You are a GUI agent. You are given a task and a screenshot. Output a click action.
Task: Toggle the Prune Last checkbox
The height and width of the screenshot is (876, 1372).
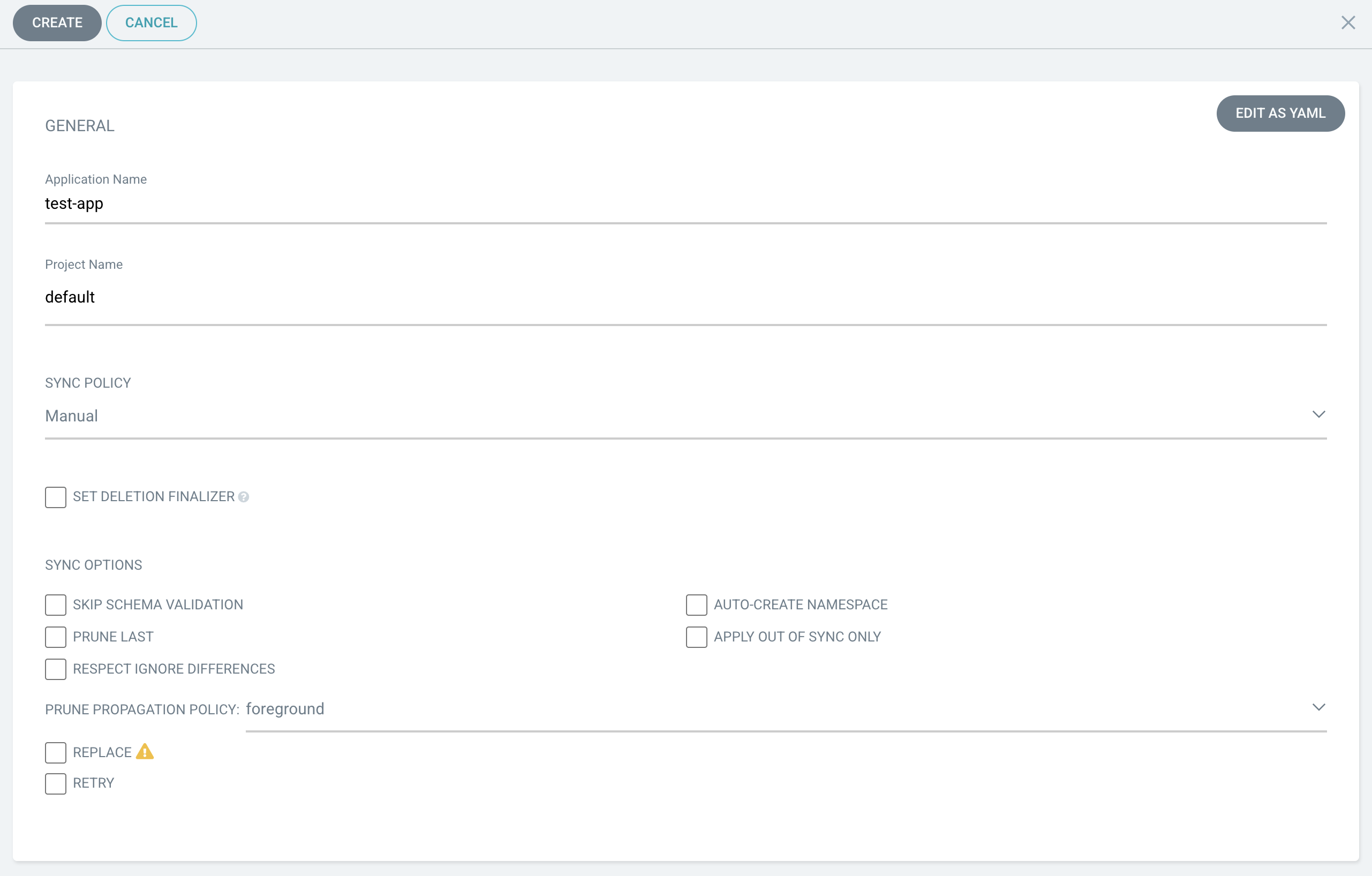coord(55,637)
